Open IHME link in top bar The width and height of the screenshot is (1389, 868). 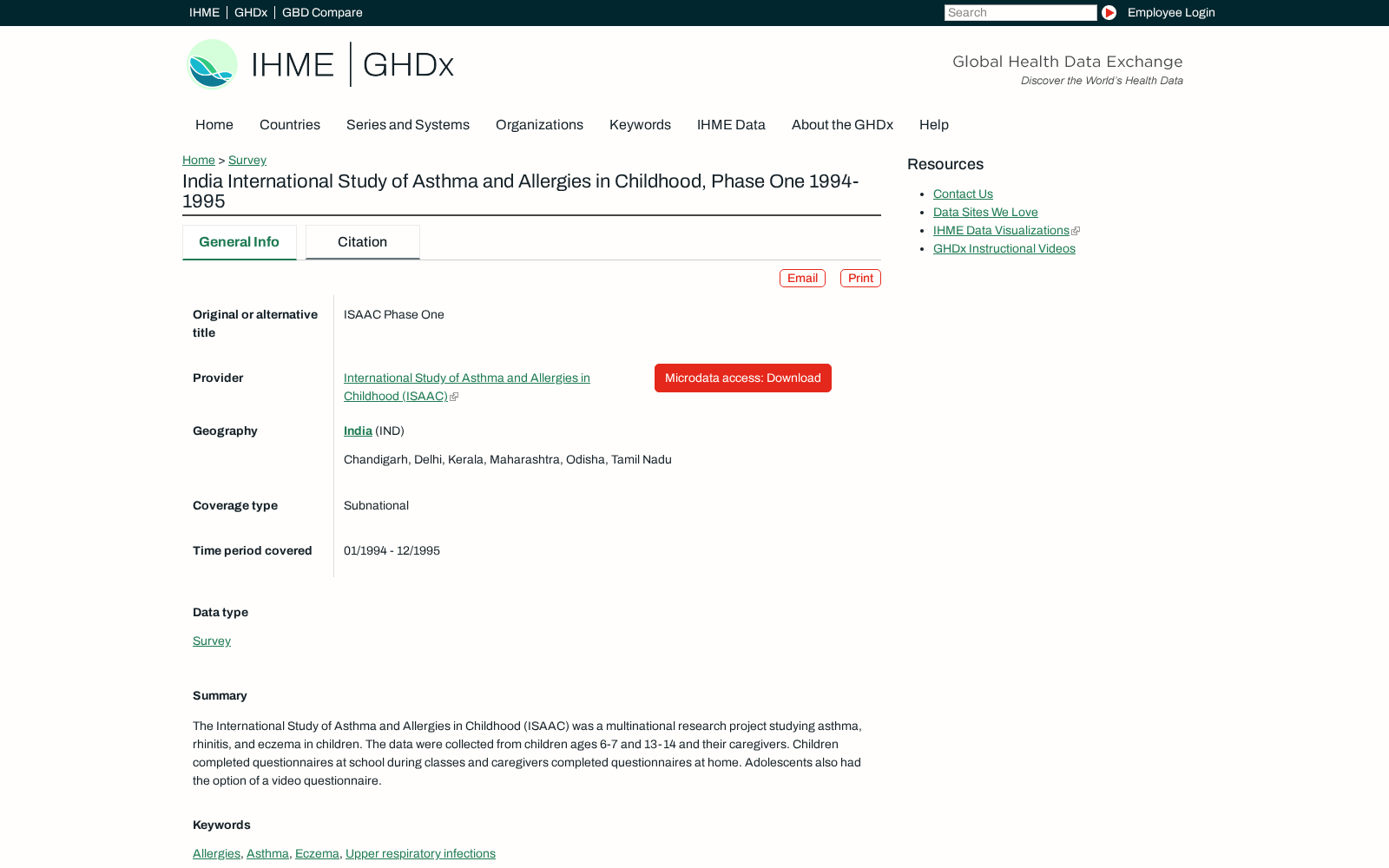click(x=204, y=12)
